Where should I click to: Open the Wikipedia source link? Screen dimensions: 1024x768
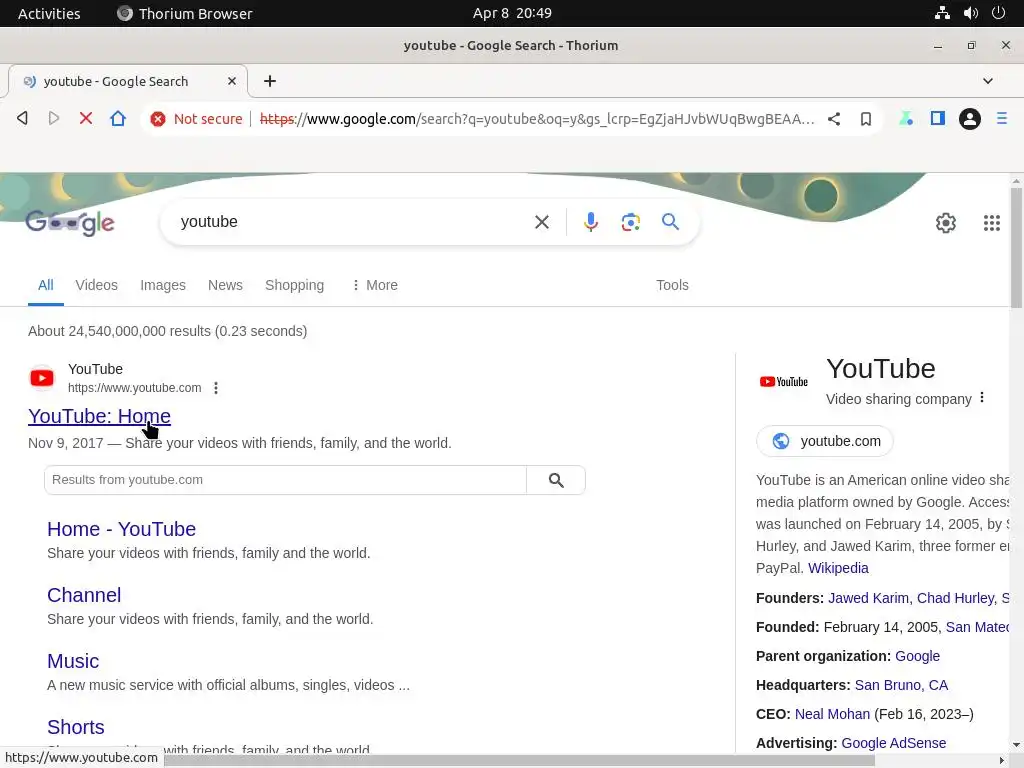point(838,568)
